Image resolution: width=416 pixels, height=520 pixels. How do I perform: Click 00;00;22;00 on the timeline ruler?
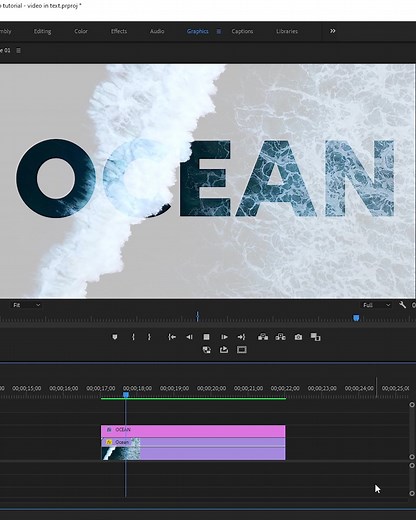[285, 388]
